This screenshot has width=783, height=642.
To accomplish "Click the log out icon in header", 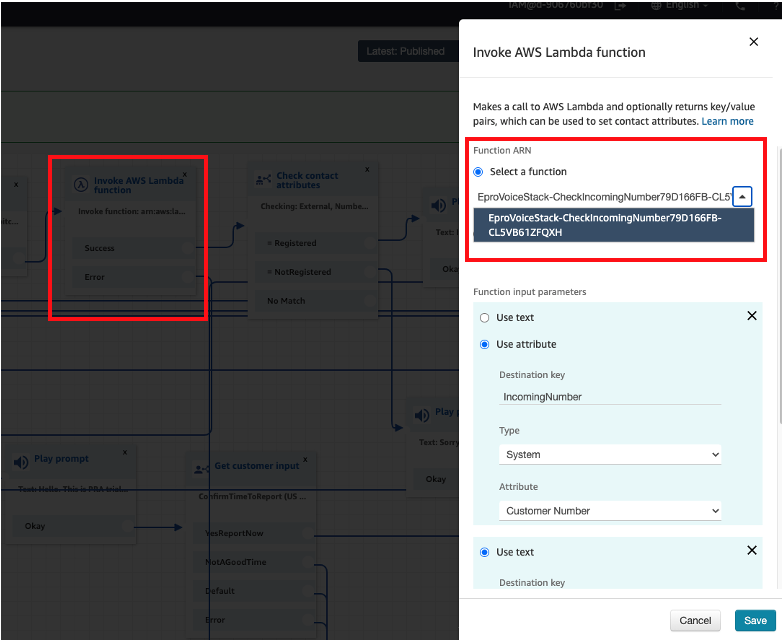I will 620,5.
